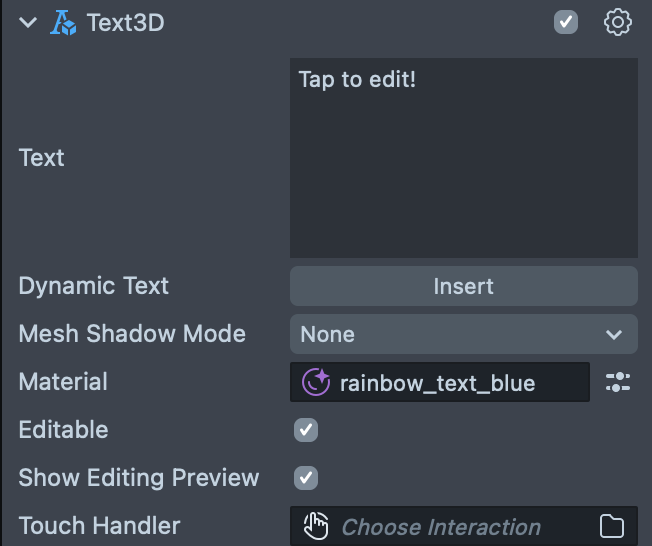Open the Mesh Shadow Mode dropdown
This screenshot has height=546, width=652.
click(x=463, y=334)
